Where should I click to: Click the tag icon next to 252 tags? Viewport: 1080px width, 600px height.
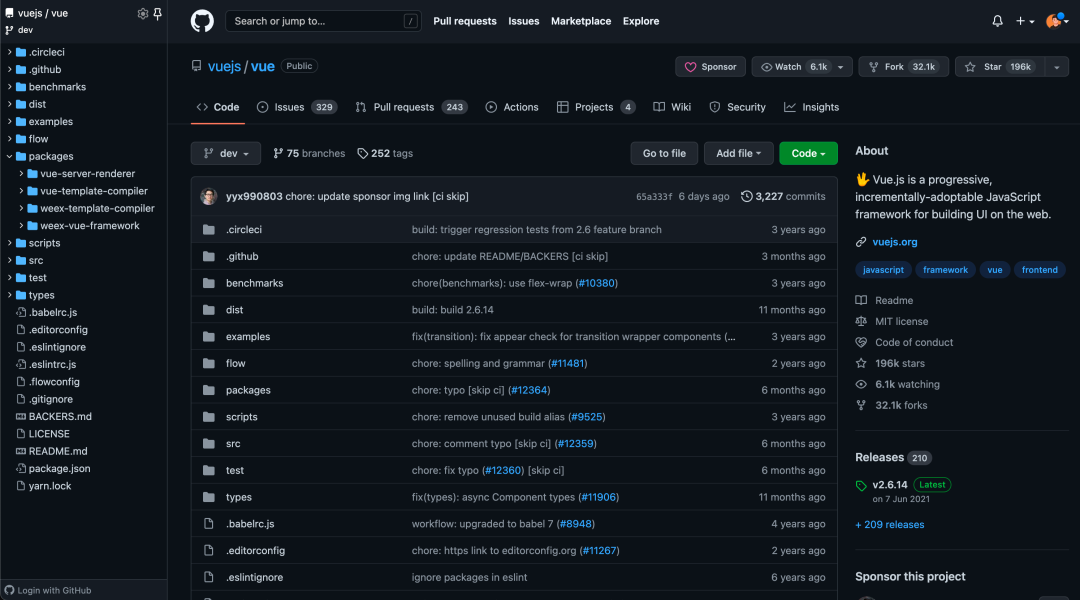coord(362,154)
